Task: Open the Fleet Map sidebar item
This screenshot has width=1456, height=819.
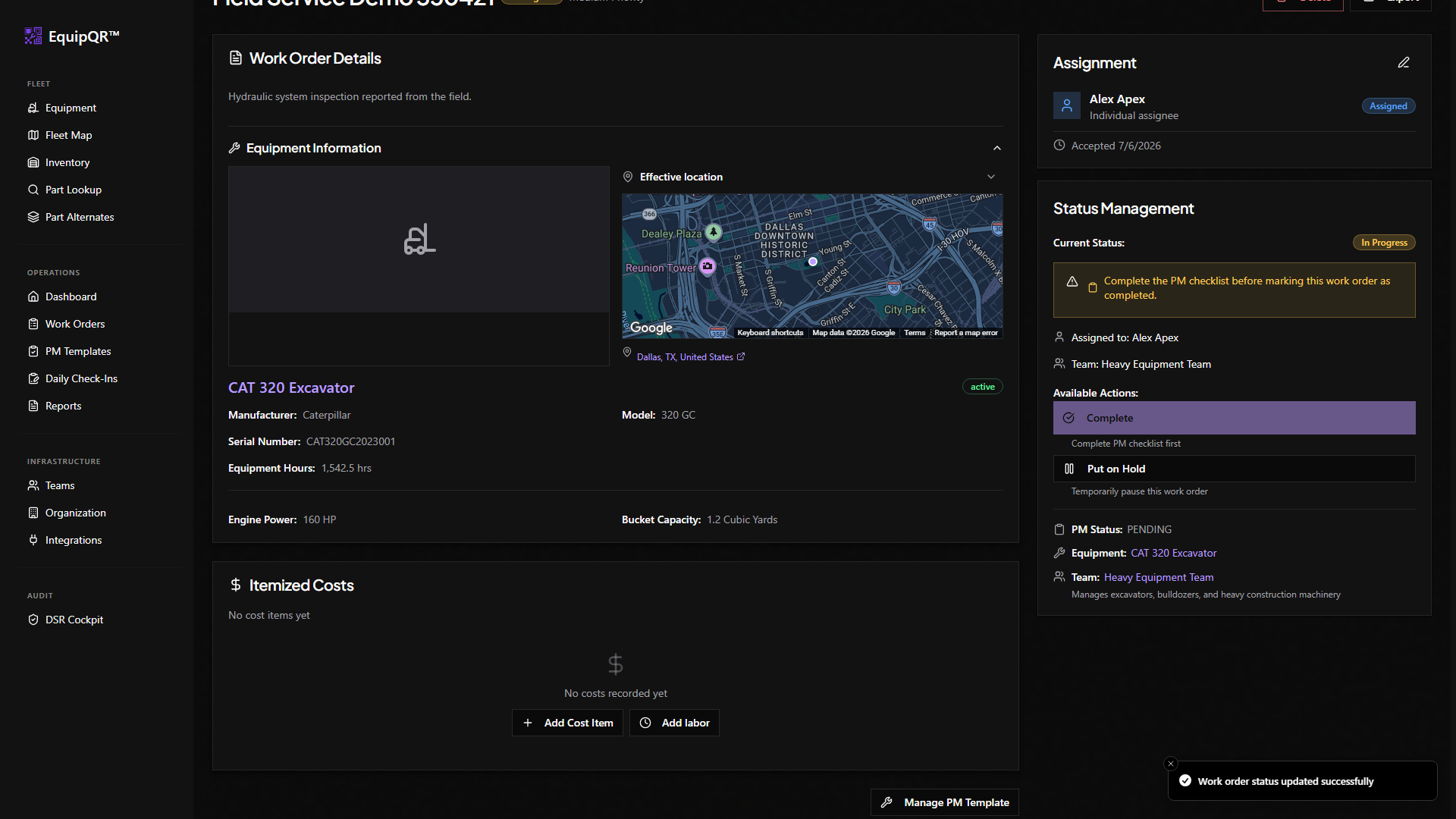Action: coord(68,135)
